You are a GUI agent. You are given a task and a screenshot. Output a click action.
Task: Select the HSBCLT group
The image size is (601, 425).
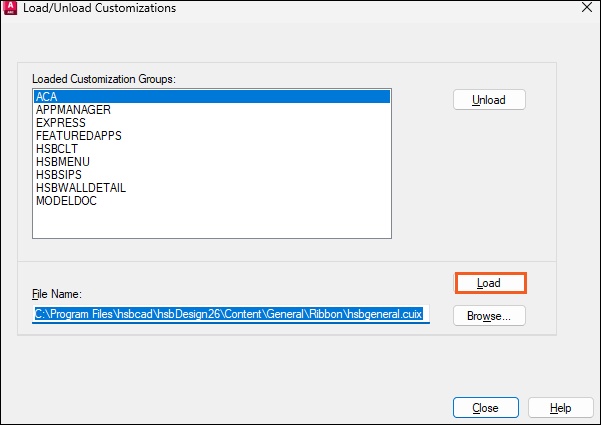tap(212, 149)
